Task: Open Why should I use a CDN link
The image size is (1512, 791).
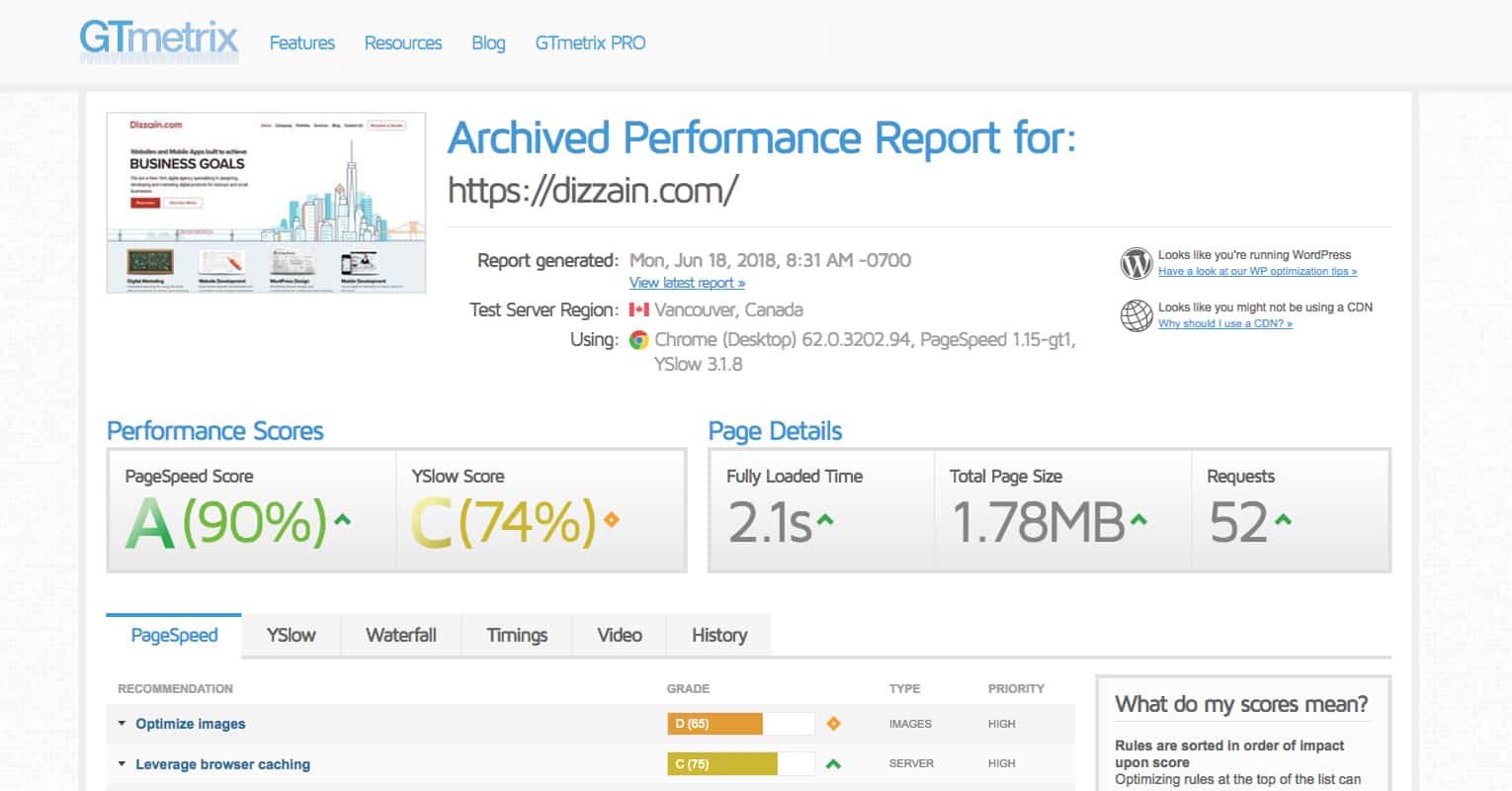Action: [x=1224, y=323]
